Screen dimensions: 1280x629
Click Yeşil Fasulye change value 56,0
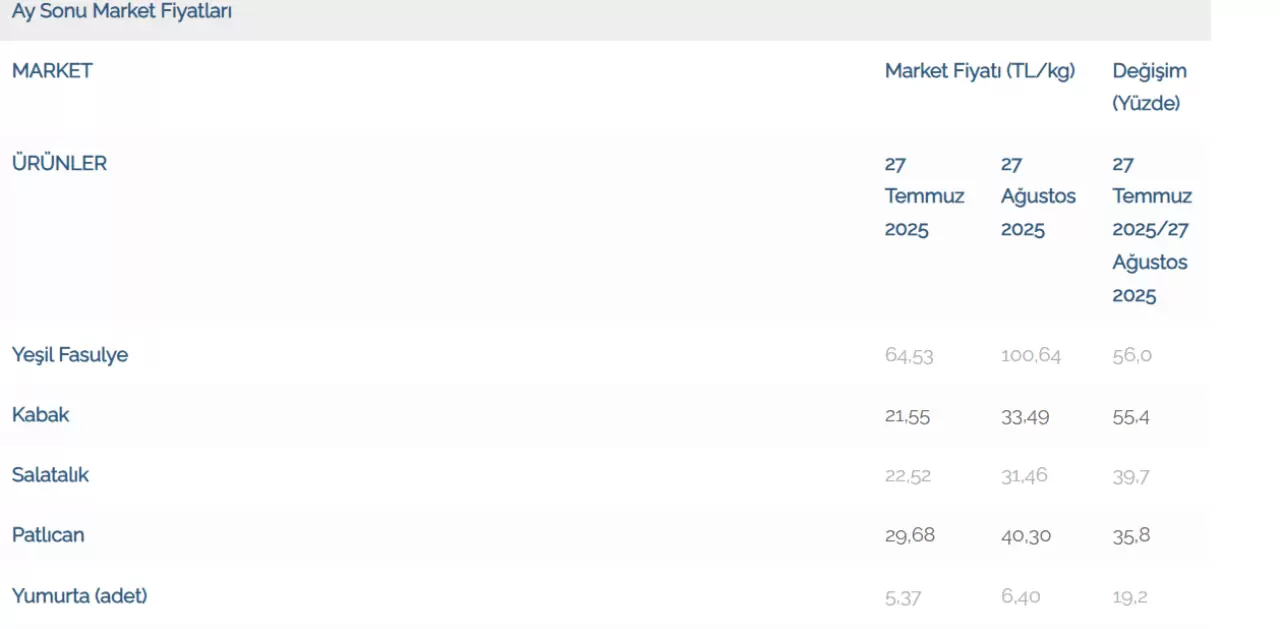click(x=1132, y=355)
